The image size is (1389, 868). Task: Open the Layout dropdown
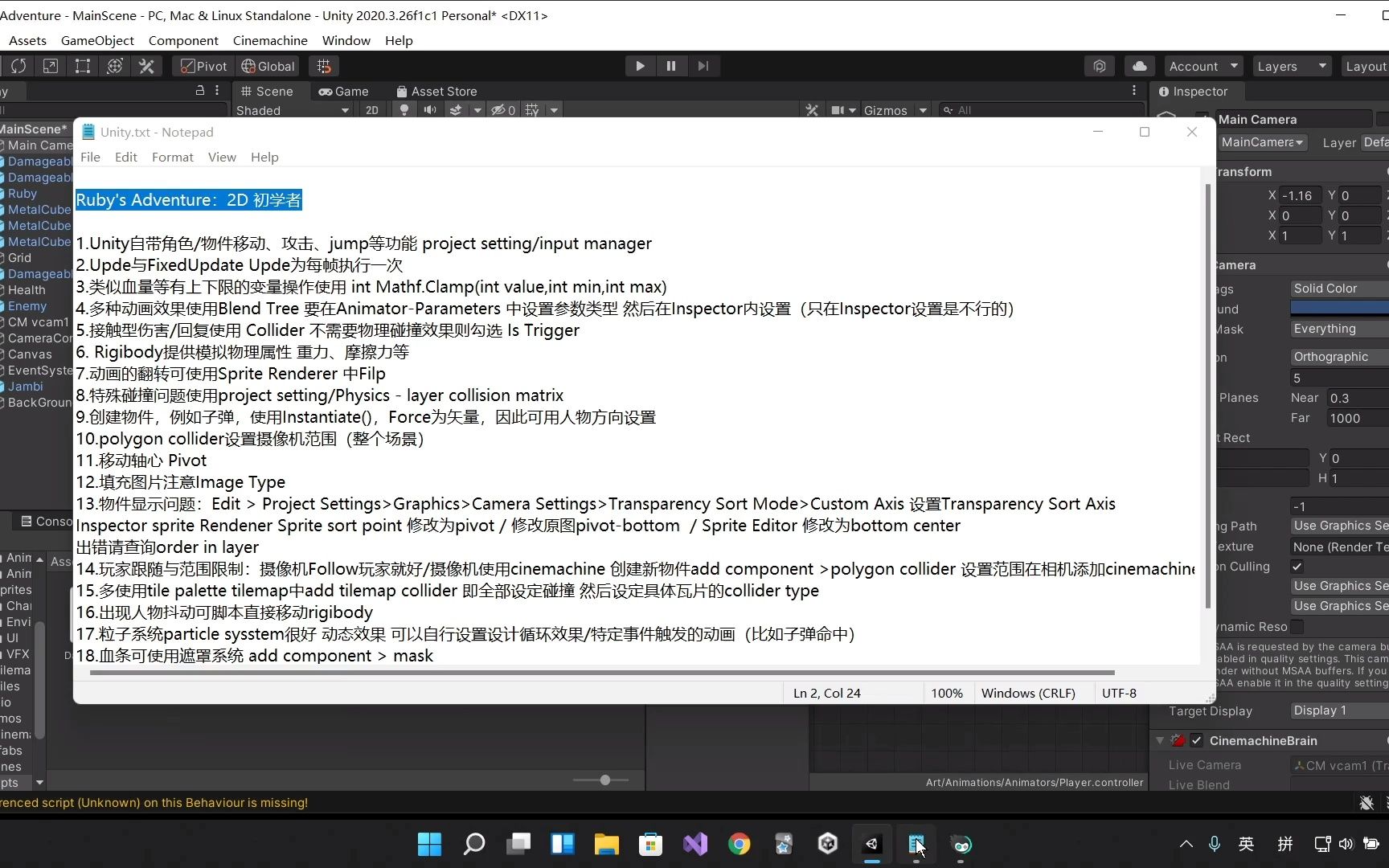1366,66
